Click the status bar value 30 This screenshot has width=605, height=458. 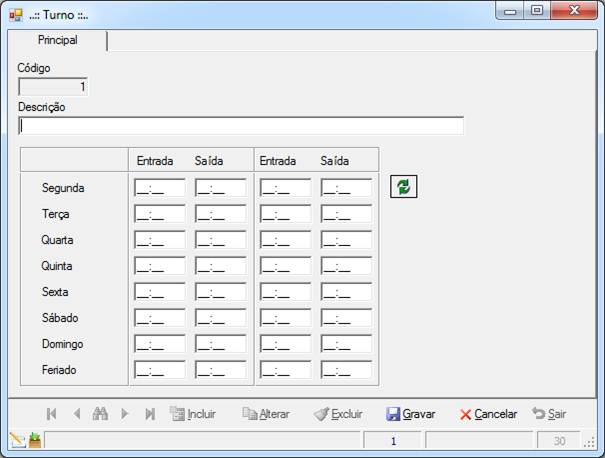(x=559, y=441)
